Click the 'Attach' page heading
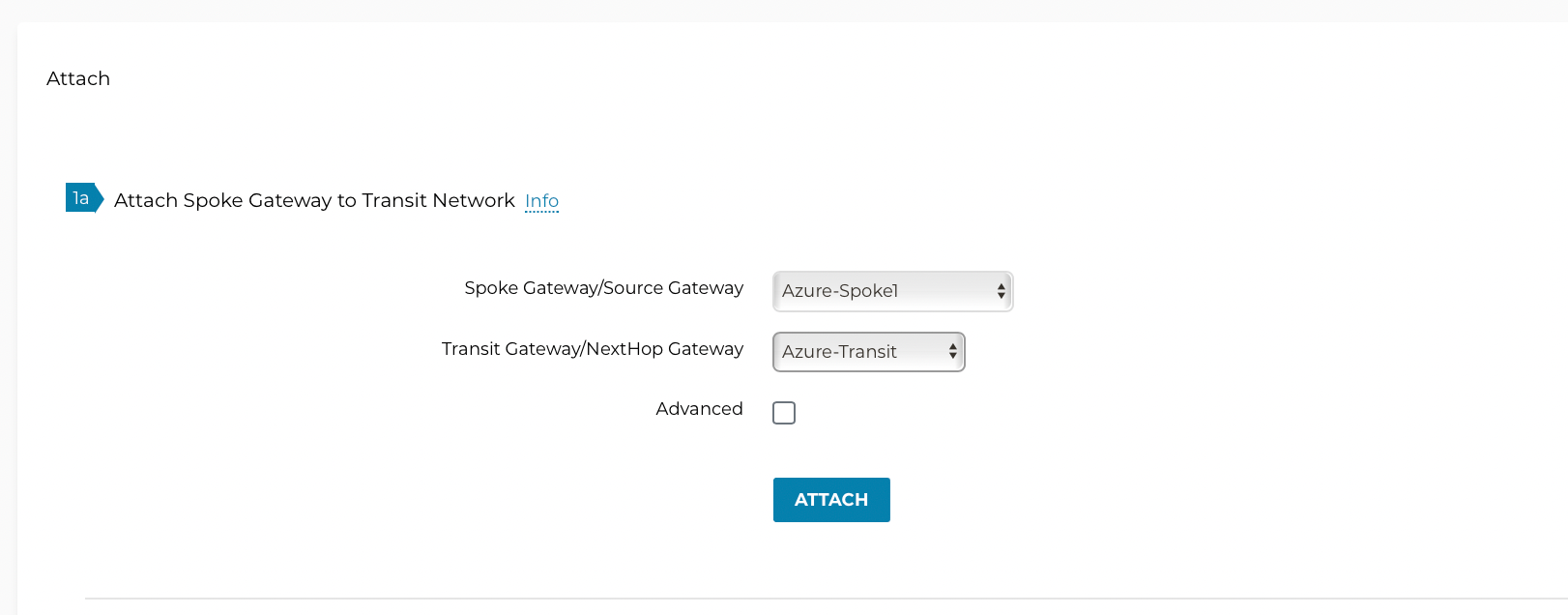Image resolution: width=1568 pixels, height=615 pixels. tap(77, 78)
